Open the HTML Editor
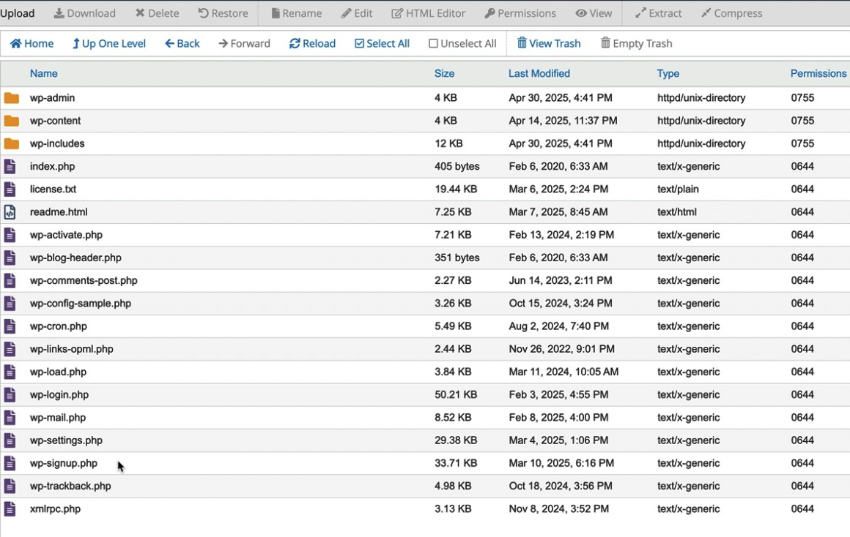 (x=428, y=13)
